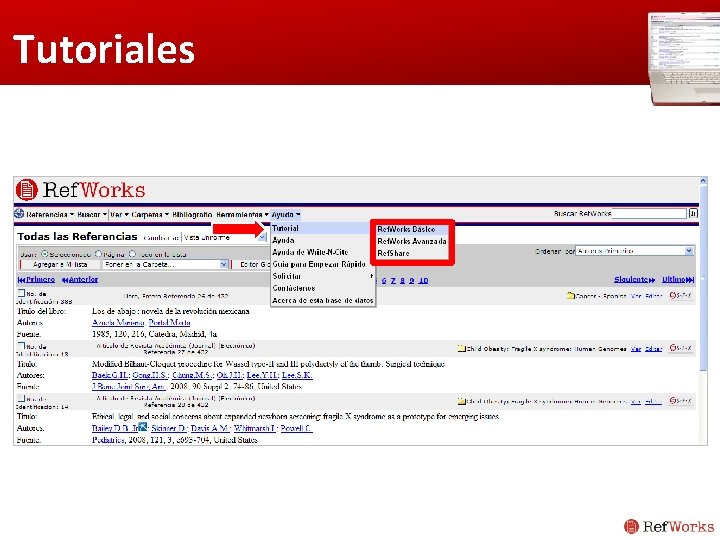Open the Skinner D. author link
The width and height of the screenshot is (720, 540).
[169, 428]
